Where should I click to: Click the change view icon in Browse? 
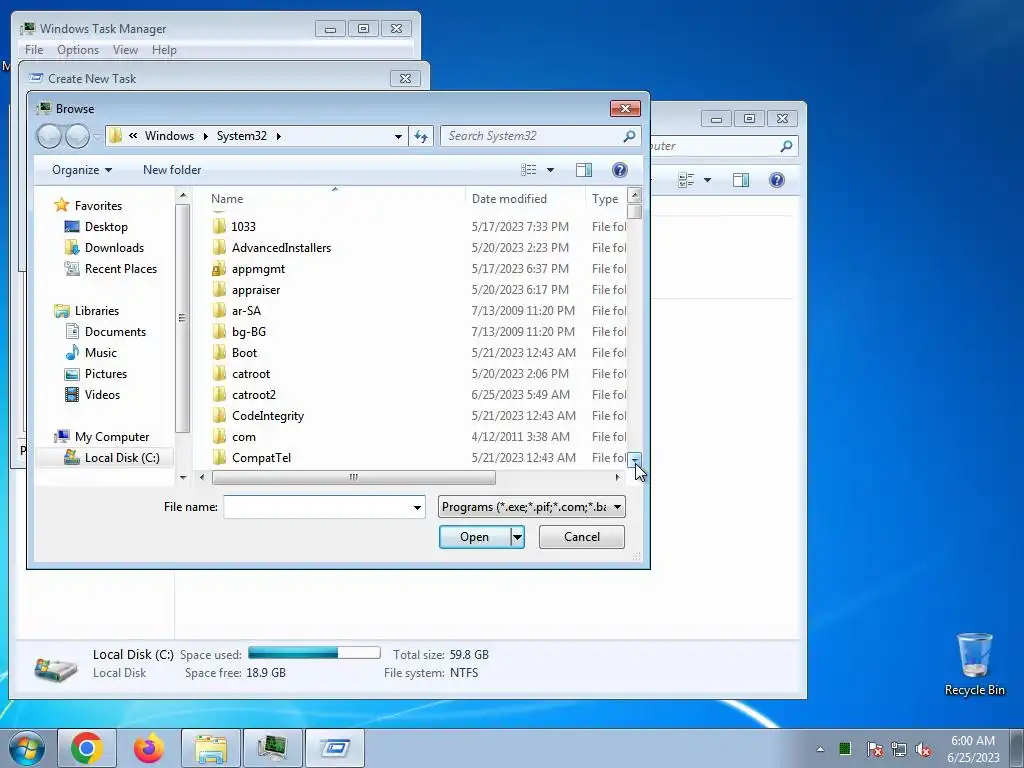point(529,170)
